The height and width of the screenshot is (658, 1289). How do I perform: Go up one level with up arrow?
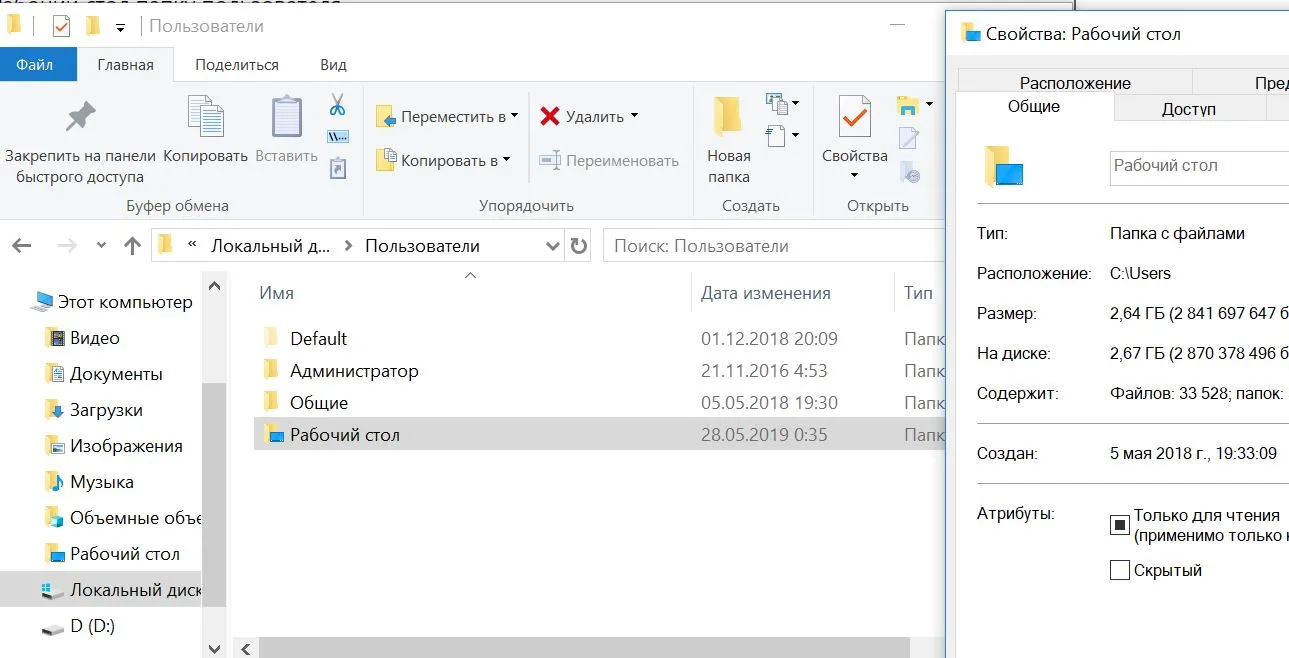click(132, 245)
